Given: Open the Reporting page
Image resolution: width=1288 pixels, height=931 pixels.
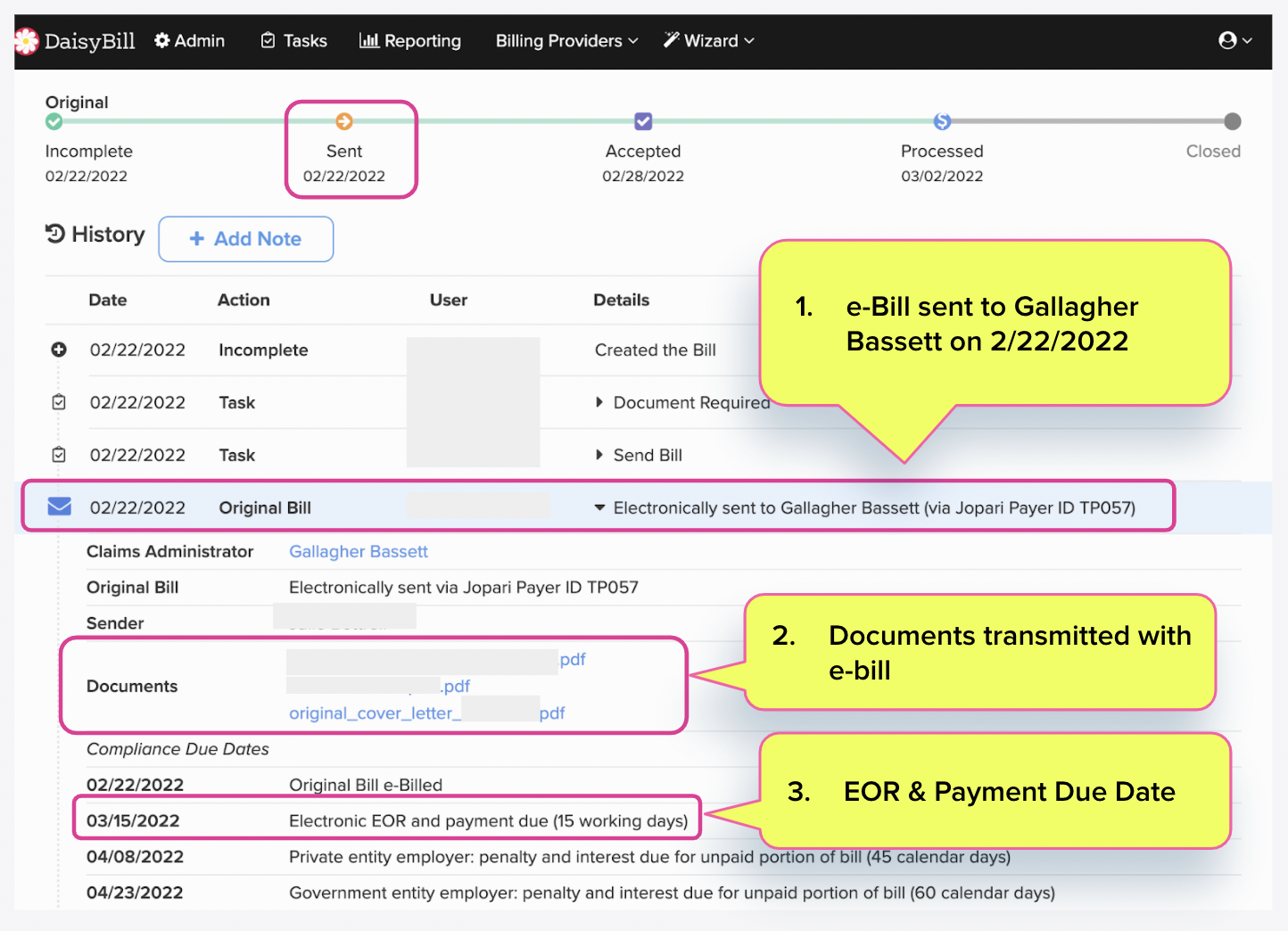Looking at the screenshot, I should [x=410, y=41].
